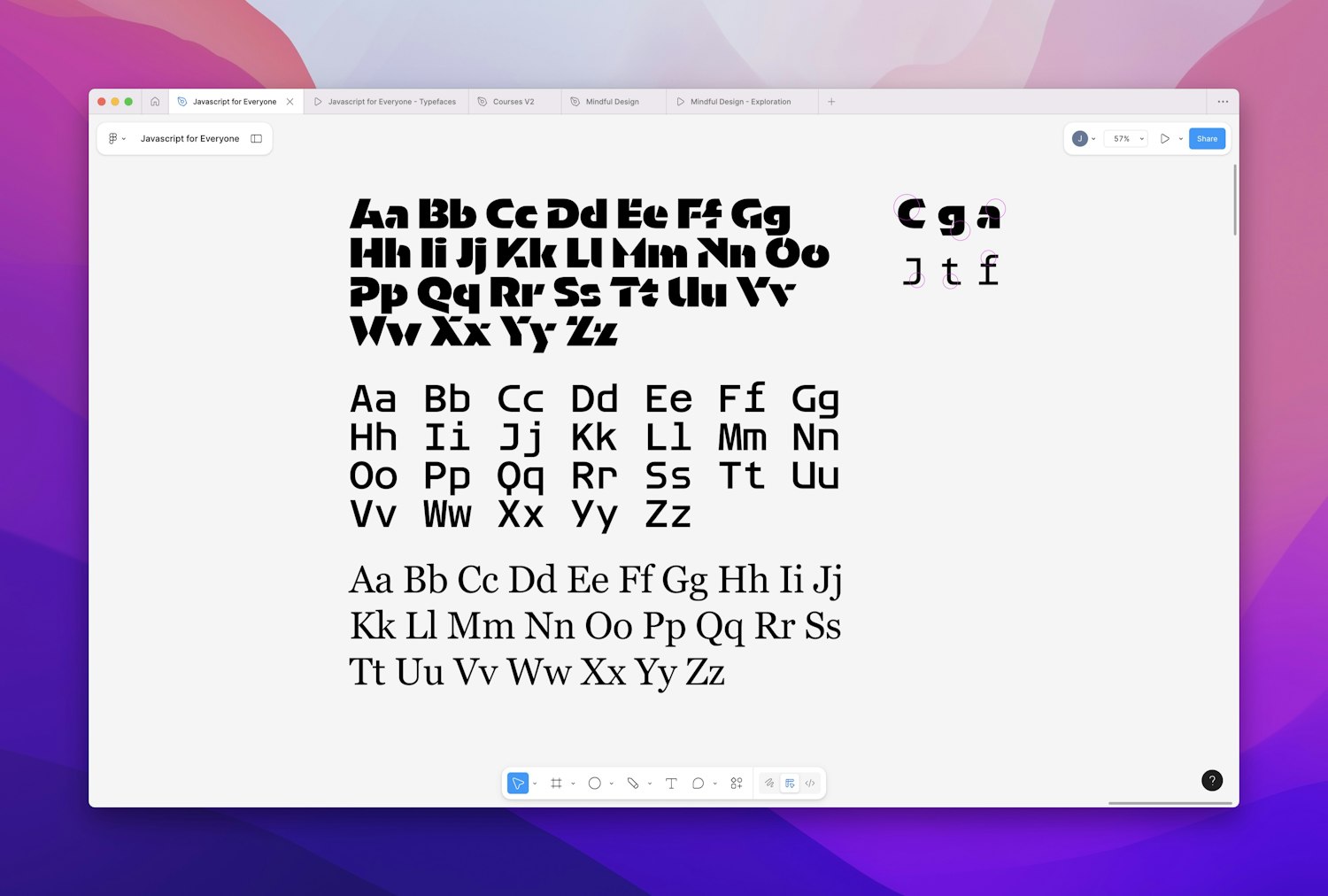The width and height of the screenshot is (1328, 896).
Task: Select the Text tool
Action: click(671, 783)
